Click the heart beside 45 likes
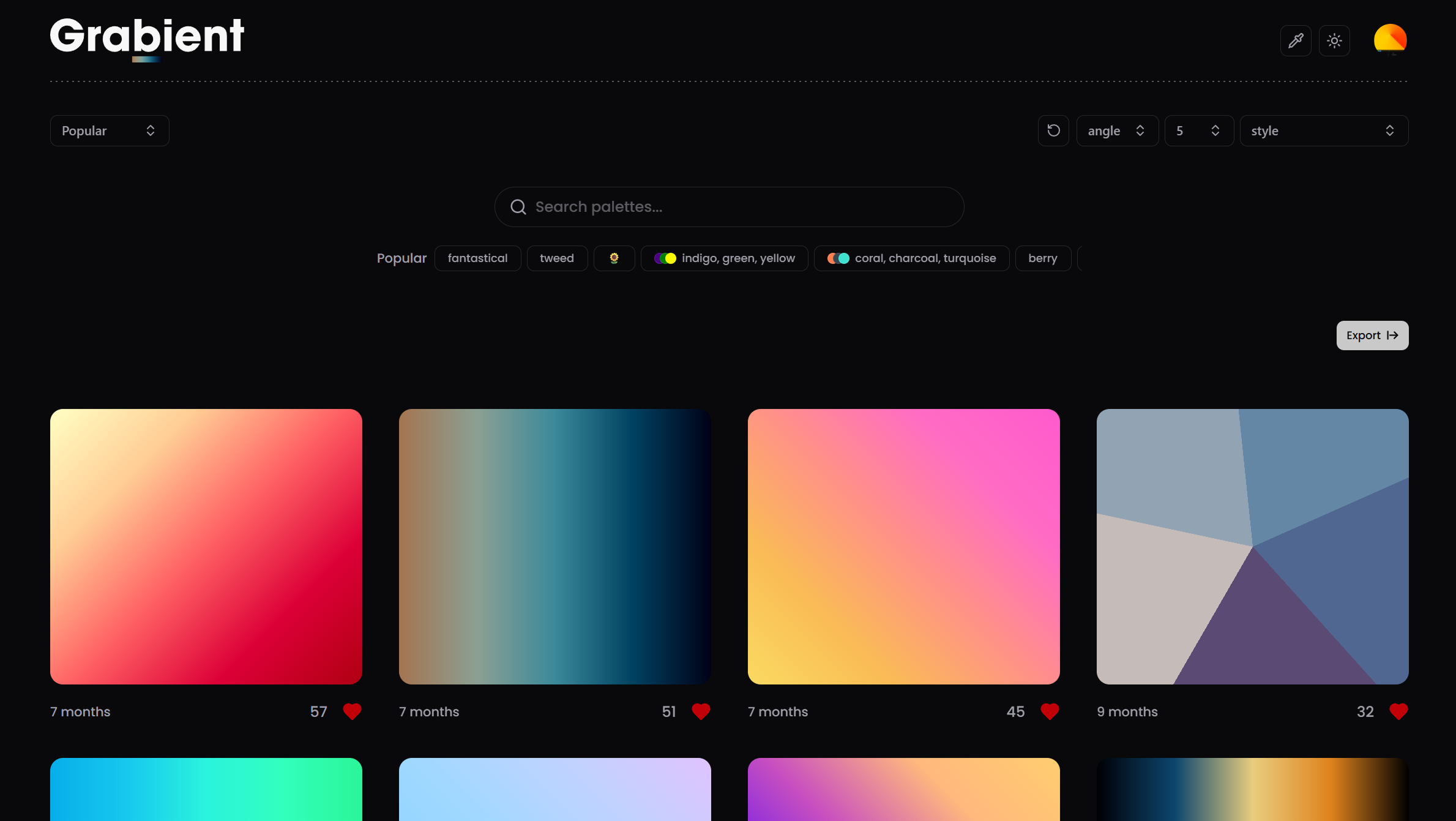 point(1050,711)
